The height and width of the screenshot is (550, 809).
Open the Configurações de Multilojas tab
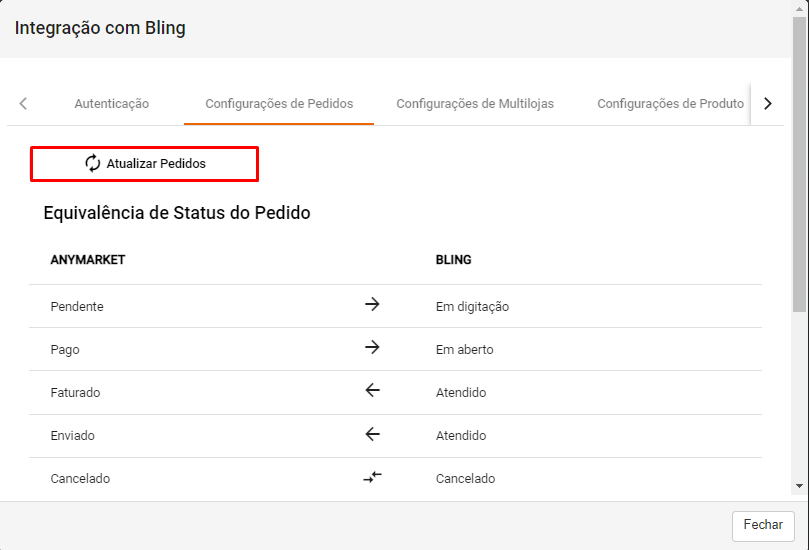(x=475, y=104)
